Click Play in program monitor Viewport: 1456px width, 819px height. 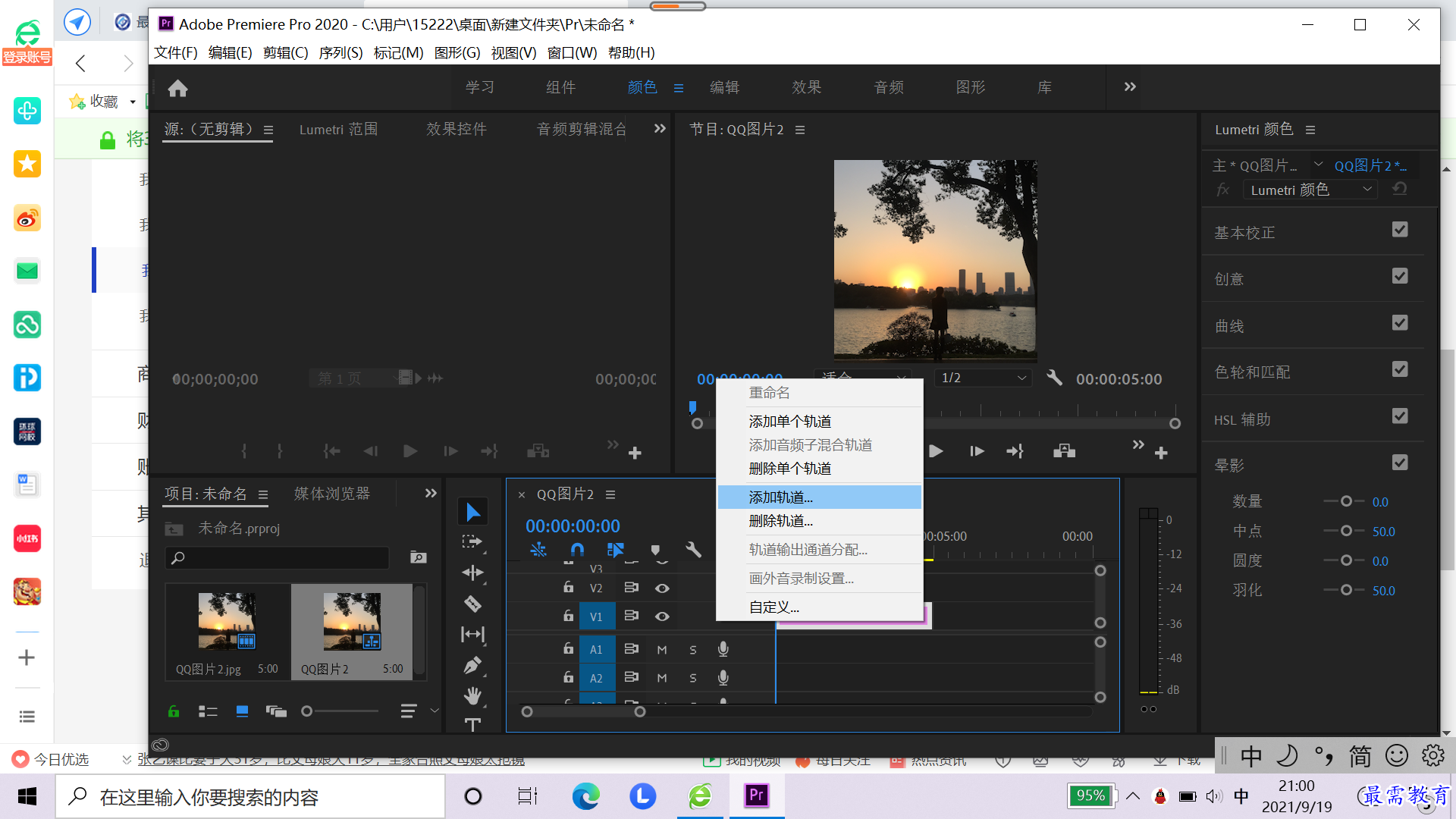pyautogui.click(x=936, y=451)
